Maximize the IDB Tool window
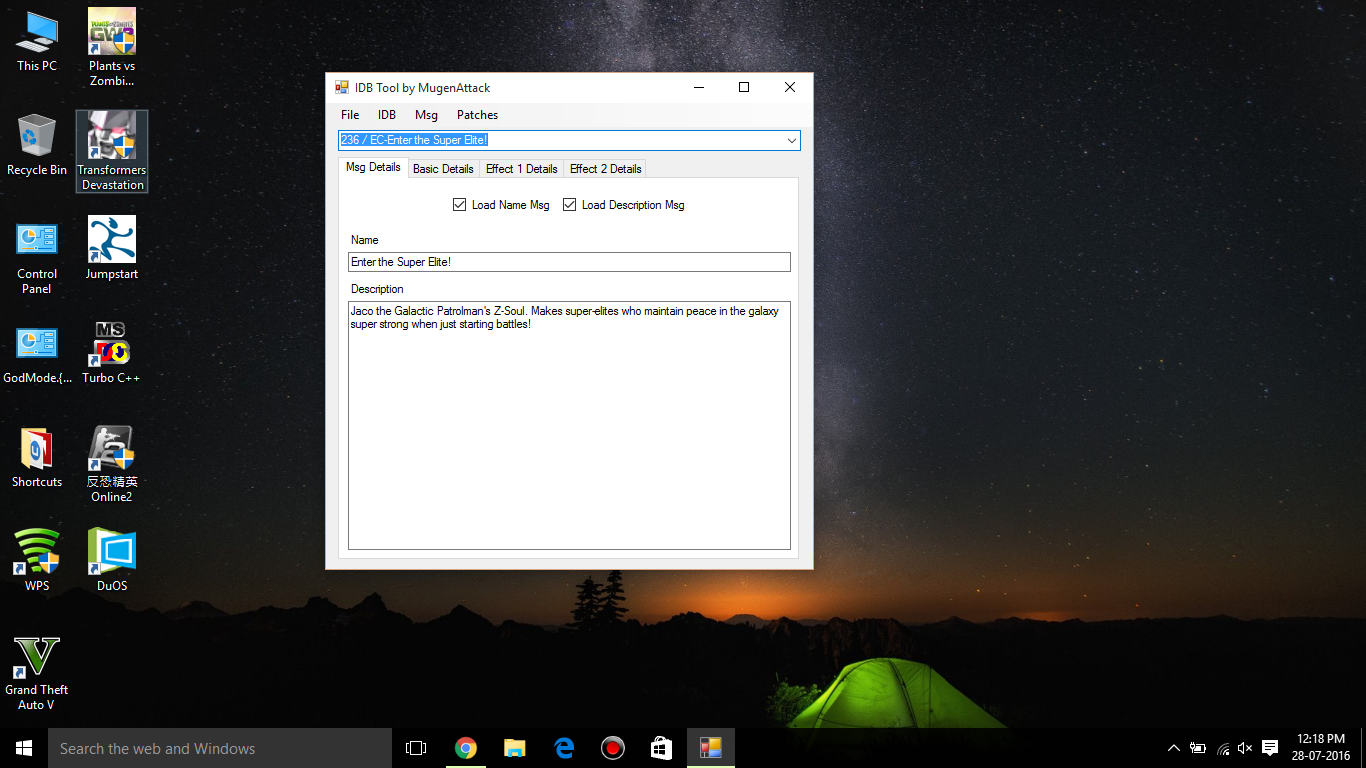This screenshot has height=768, width=1366. pos(744,88)
